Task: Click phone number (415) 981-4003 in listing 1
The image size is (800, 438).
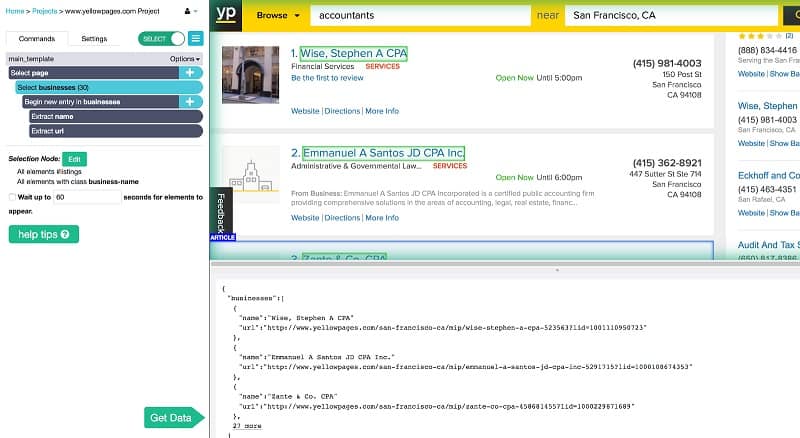Action: 667,63
